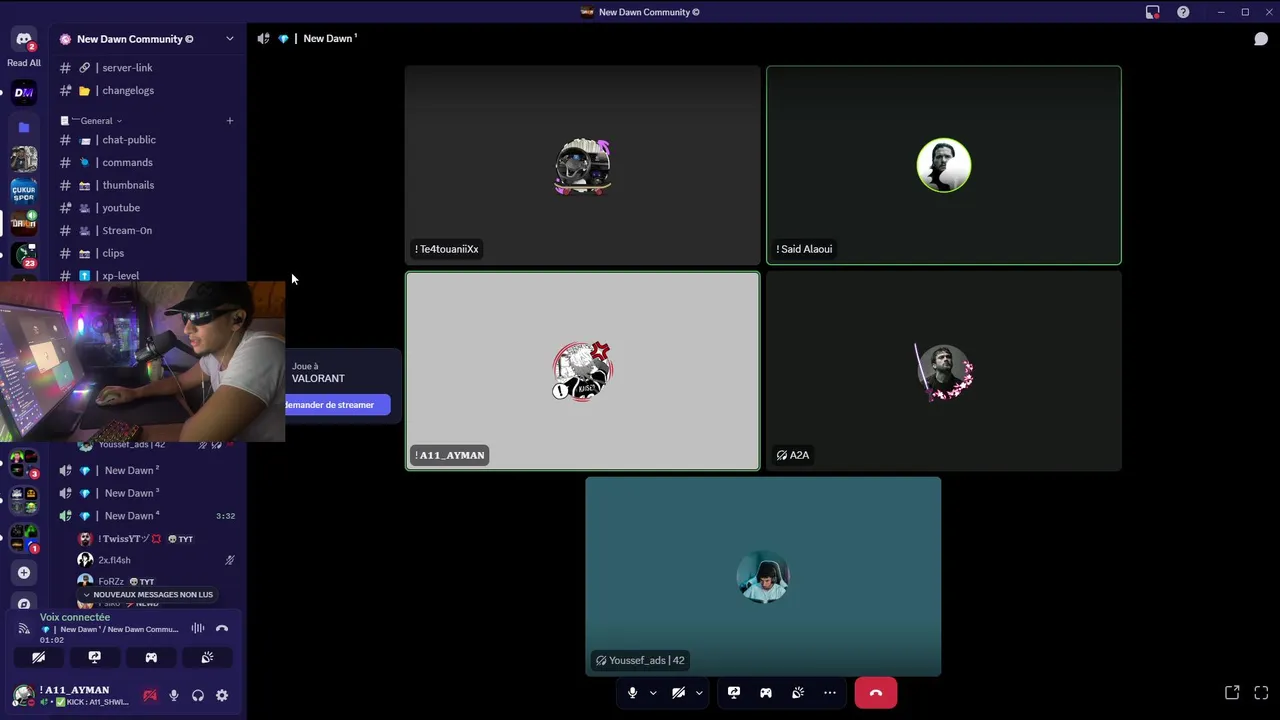Mute microphone in user panel
The width and height of the screenshot is (1280, 720).
click(x=174, y=696)
